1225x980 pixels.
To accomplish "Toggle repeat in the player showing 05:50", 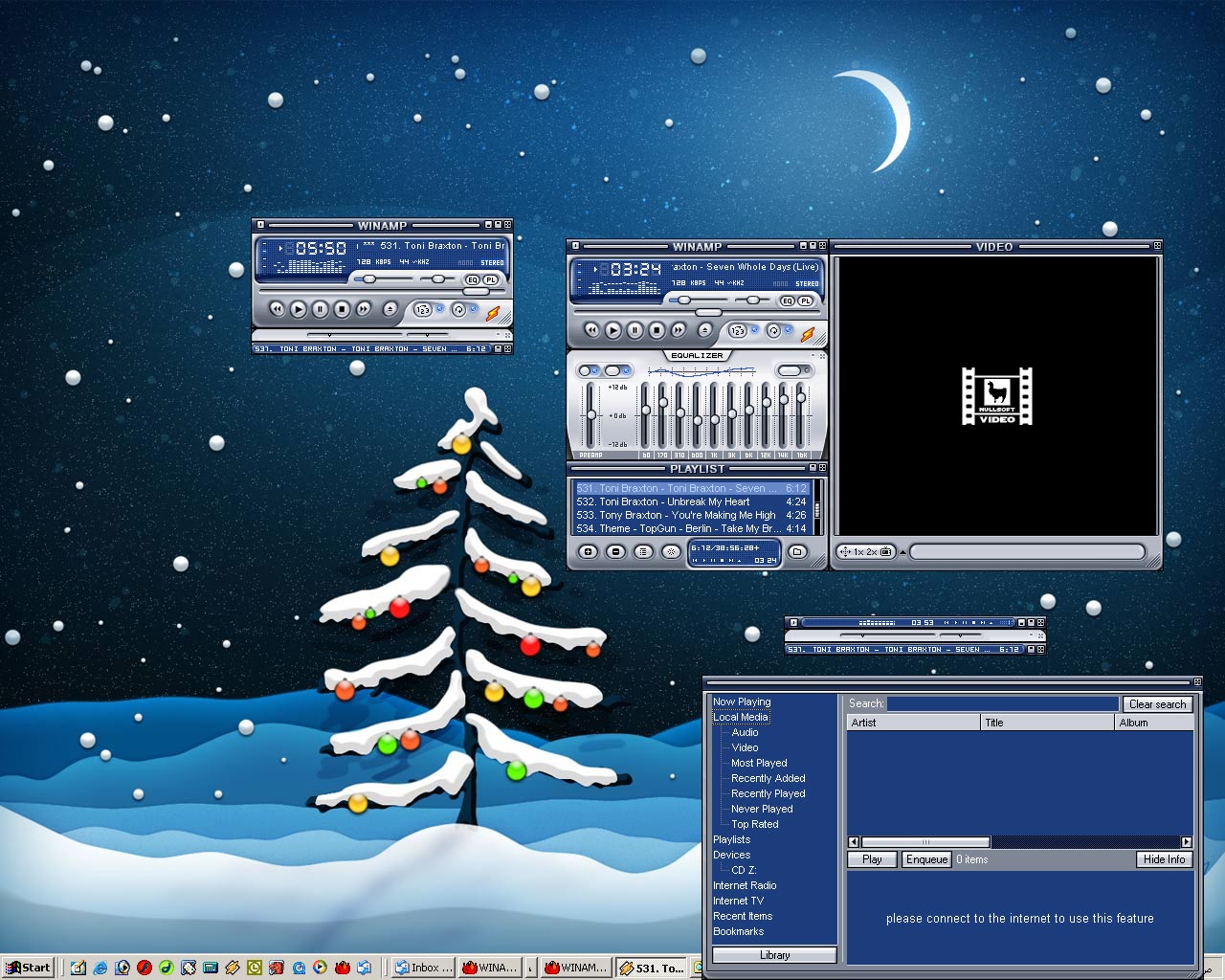I will [458, 309].
